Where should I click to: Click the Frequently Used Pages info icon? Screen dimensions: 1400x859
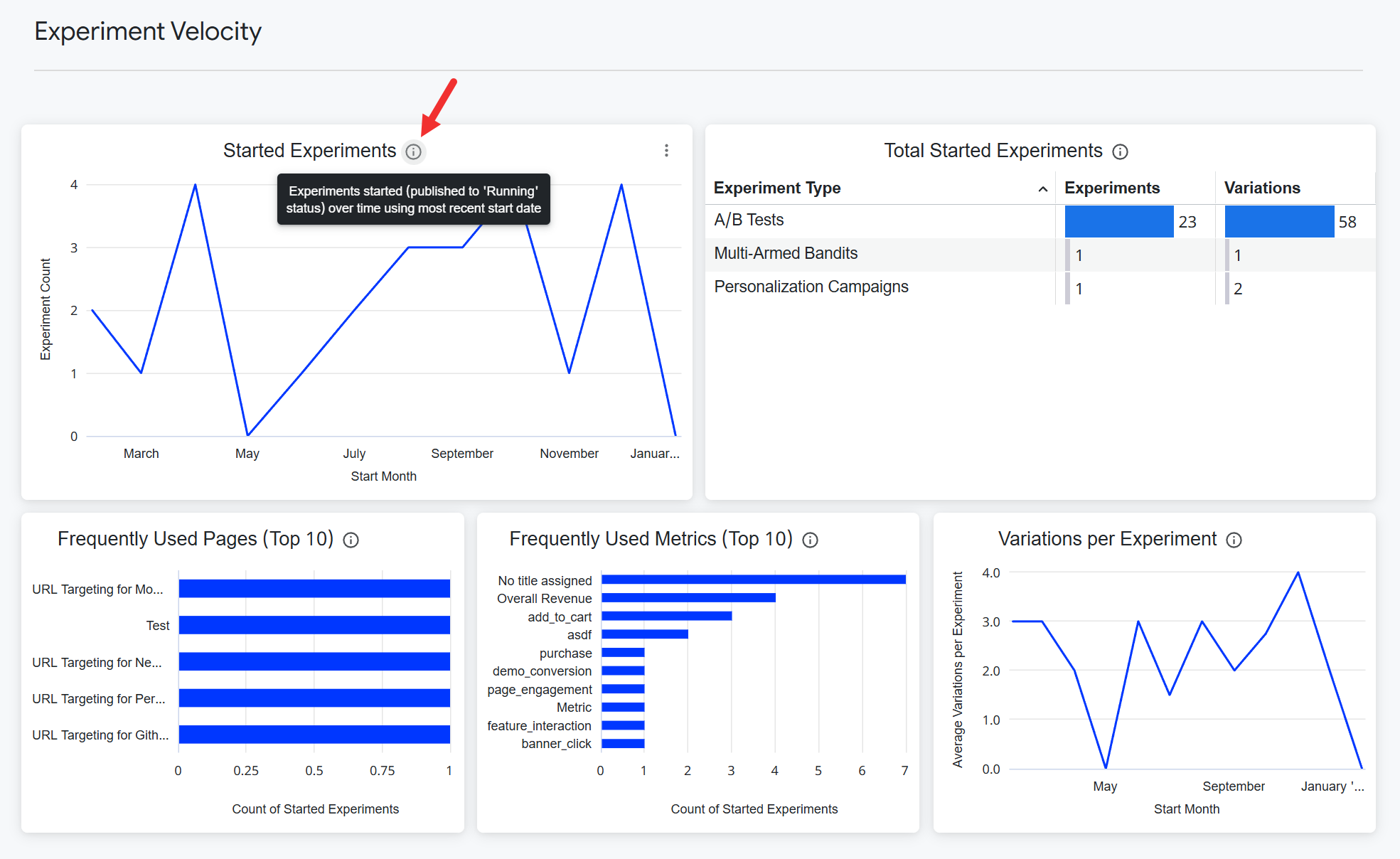coord(351,540)
